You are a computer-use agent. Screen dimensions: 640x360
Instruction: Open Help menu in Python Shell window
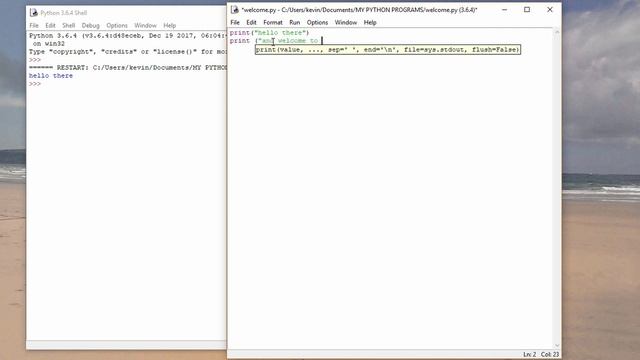(170, 25)
